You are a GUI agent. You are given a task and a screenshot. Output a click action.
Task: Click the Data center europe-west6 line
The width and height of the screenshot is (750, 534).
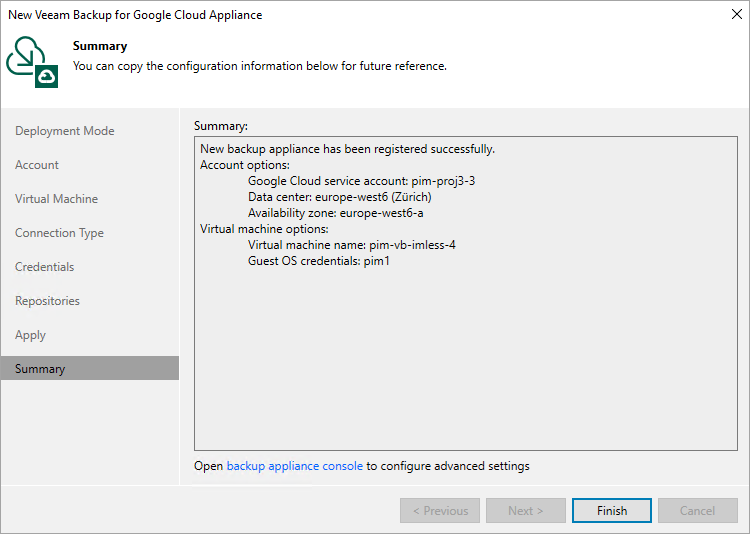[340, 197]
